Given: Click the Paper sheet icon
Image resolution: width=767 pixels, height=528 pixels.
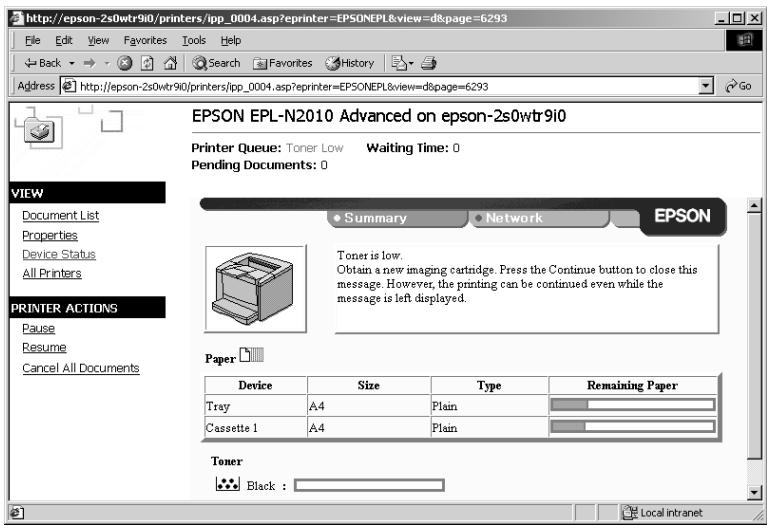Looking at the screenshot, I should coord(251,355).
